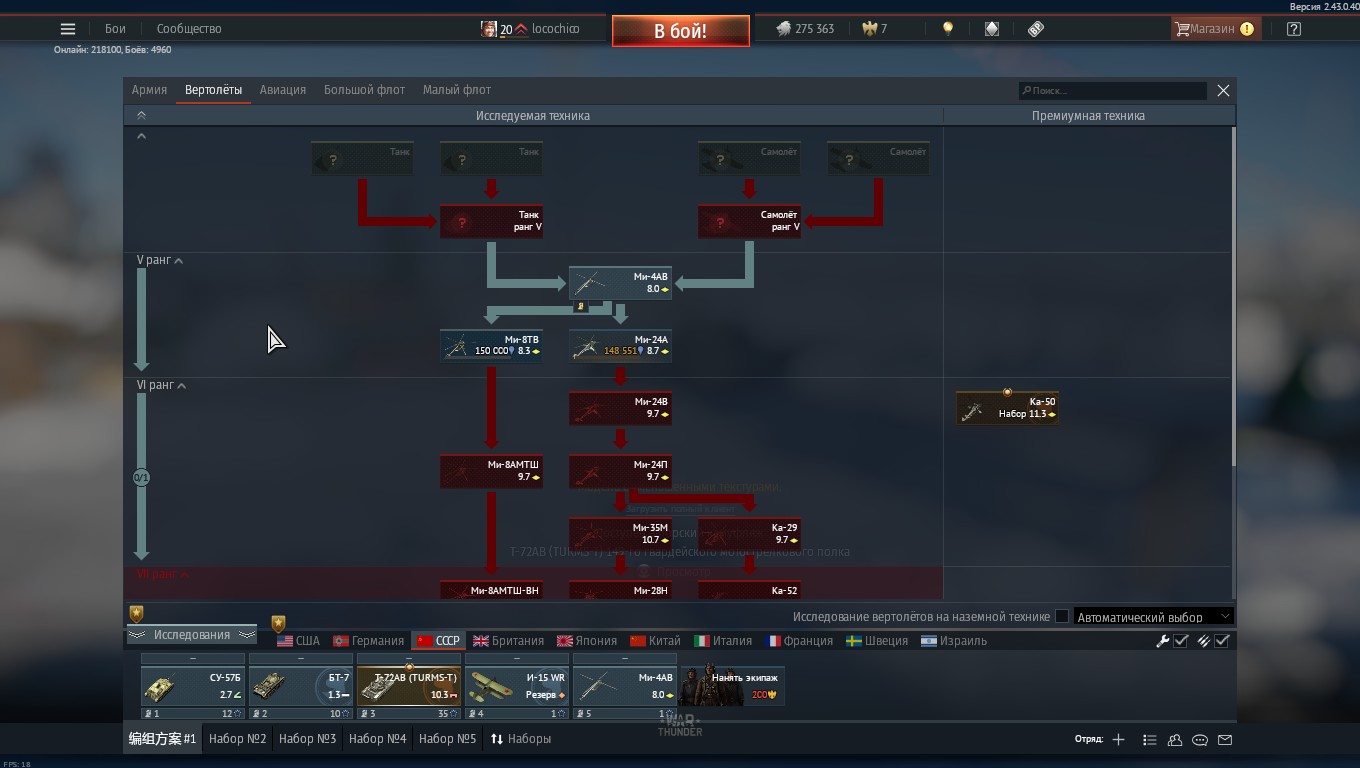The height and width of the screenshot is (768, 1360).
Task: Toggle helicopter research on ground vehicles checkbox
Action: [x=1062, y=617]
